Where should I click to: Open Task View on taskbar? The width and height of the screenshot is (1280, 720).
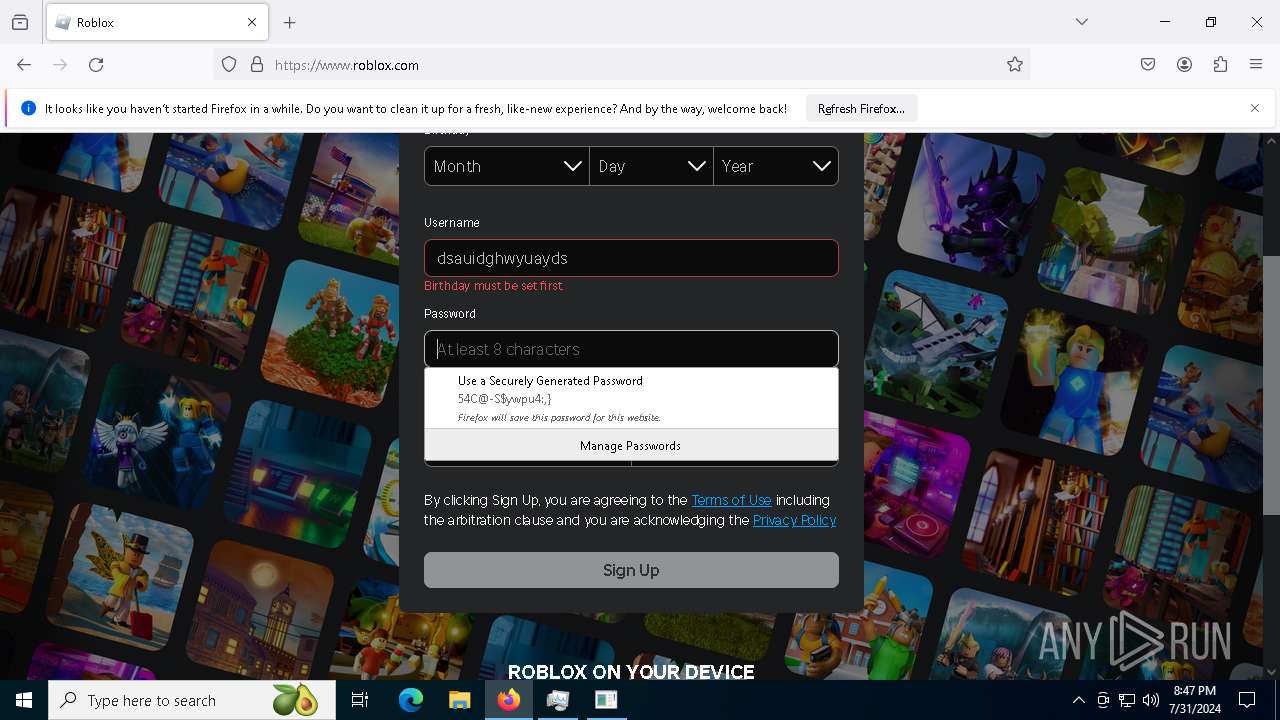(360, 700)
